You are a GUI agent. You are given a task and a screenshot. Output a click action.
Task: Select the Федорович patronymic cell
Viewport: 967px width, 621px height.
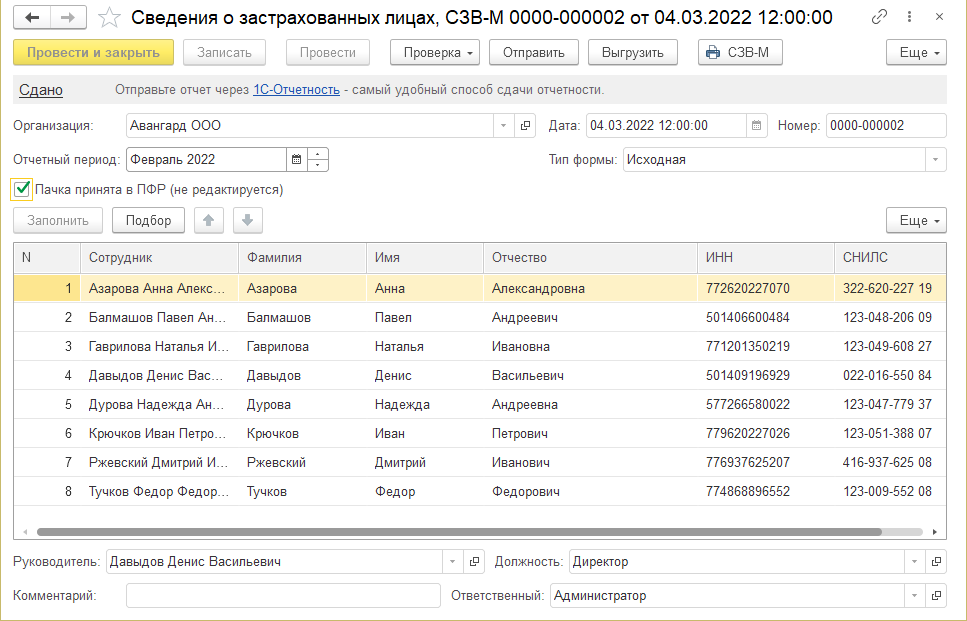(590, 491)
